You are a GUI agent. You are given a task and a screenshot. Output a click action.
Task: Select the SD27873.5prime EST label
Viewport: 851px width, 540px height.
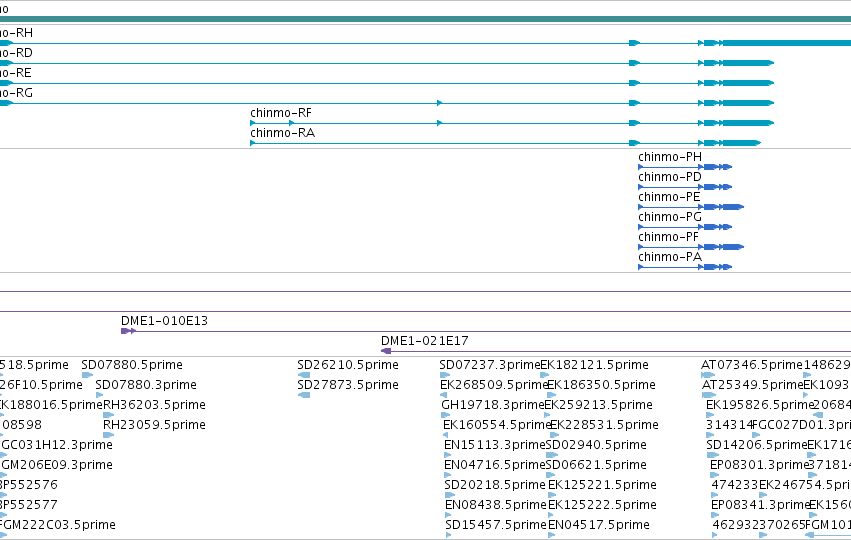coord(348,385)
